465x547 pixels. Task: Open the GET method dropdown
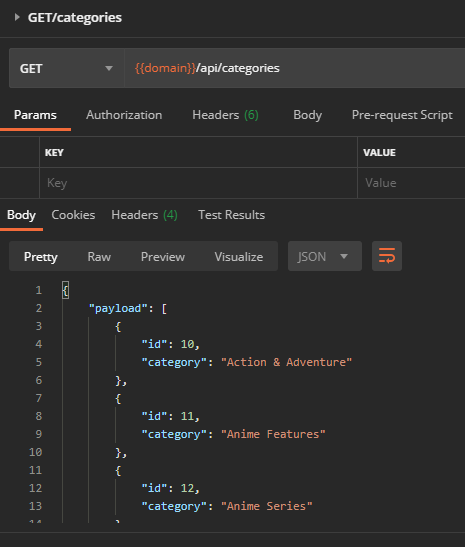coord(67,68)
